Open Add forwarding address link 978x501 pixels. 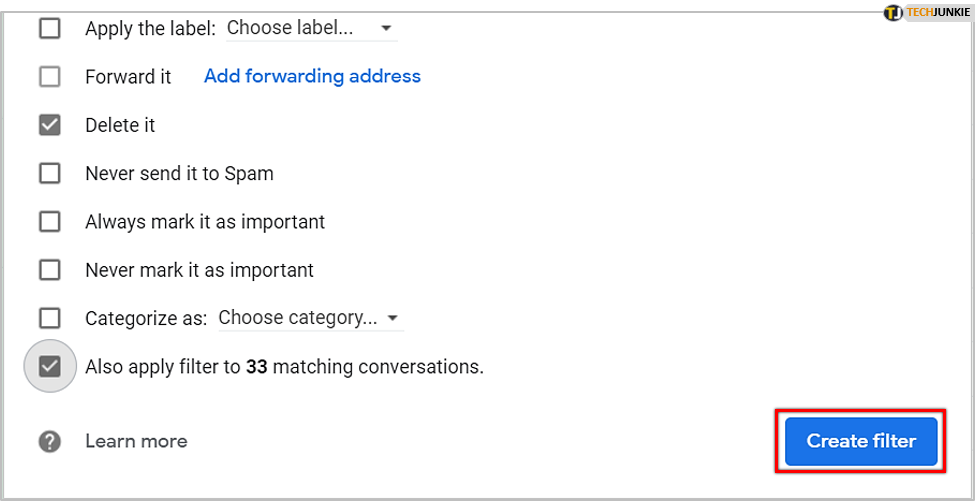click(312, 76)
